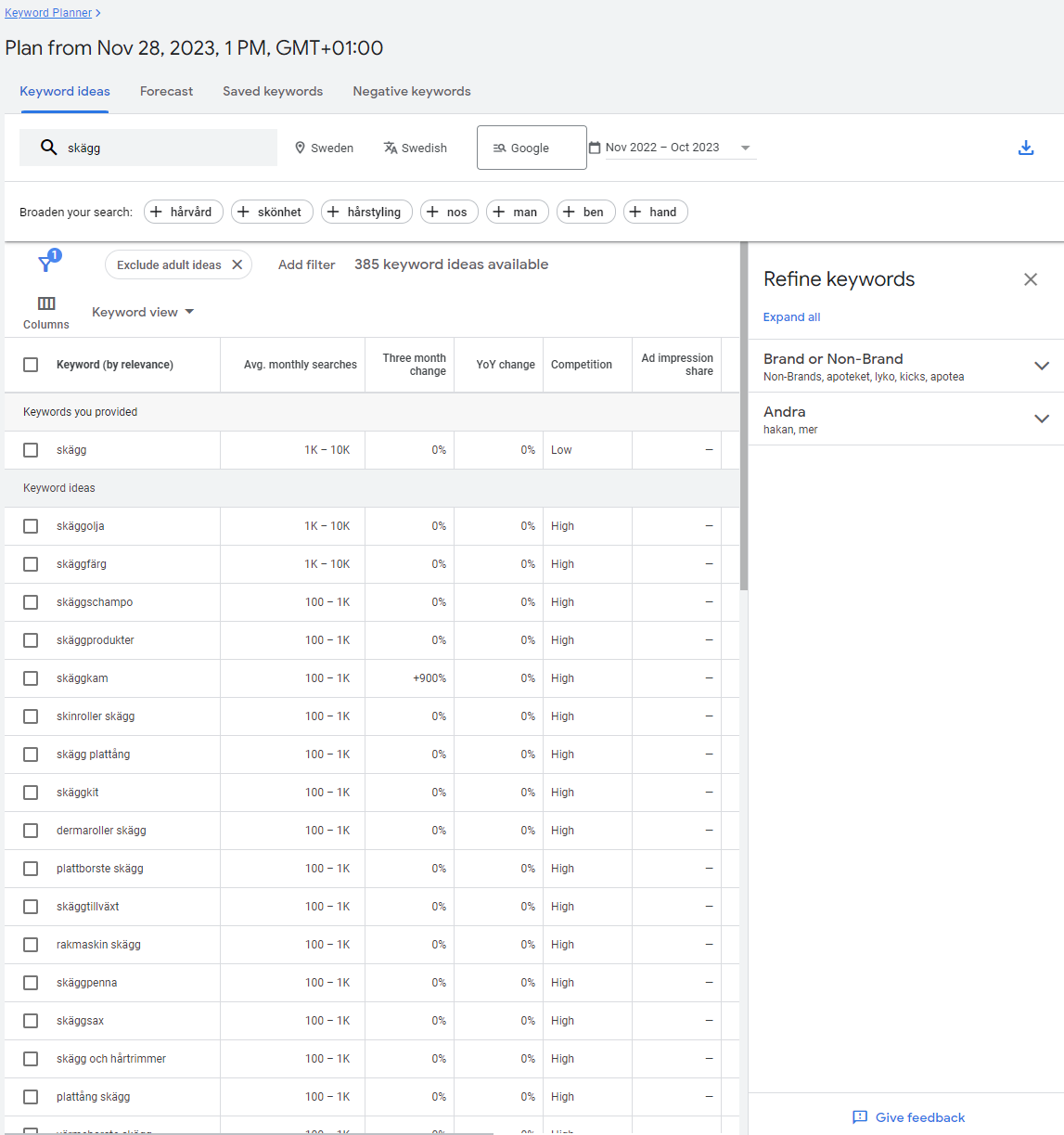The image size is (1064, 1135).
Task: Open the Saved keywords tab
Action: [x=273, y=91]
